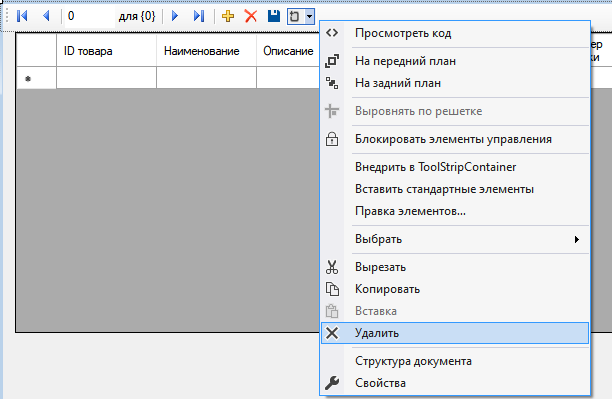This screenshot has height=399, width=612.
Task: Focus the current position field showing 0
Action: point(90,16)
